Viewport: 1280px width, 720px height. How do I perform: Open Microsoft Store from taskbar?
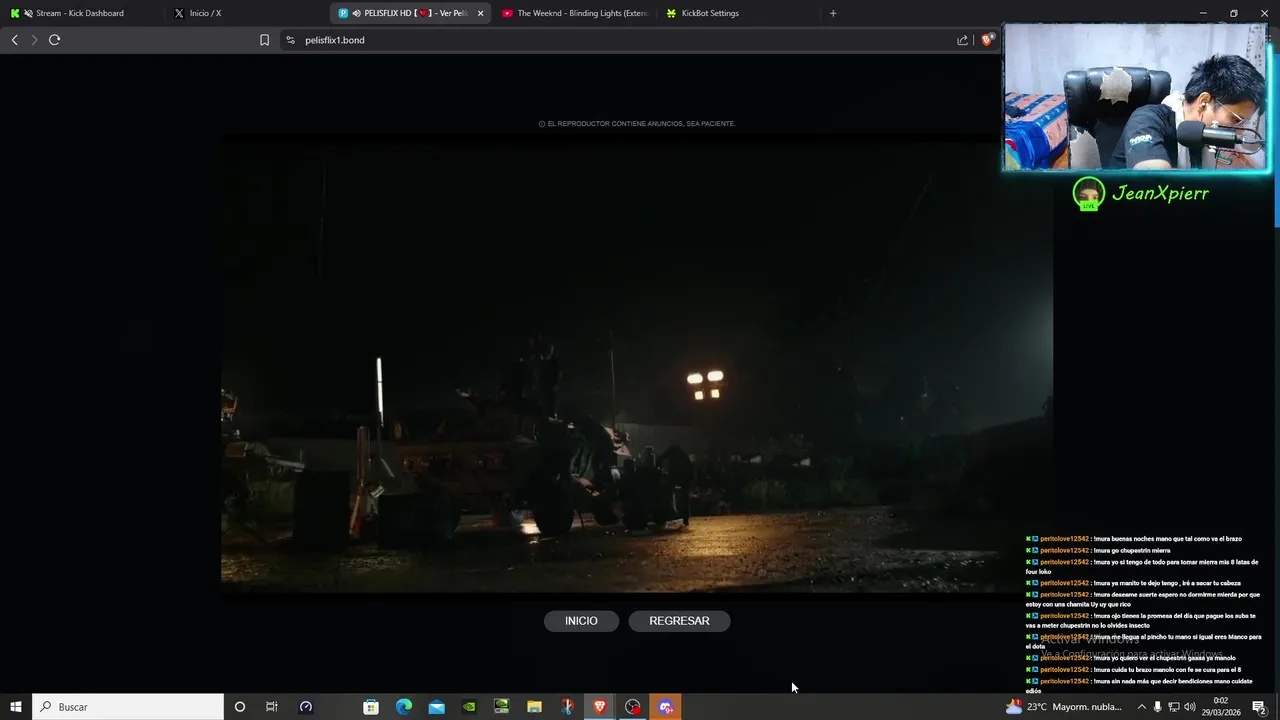371,707
